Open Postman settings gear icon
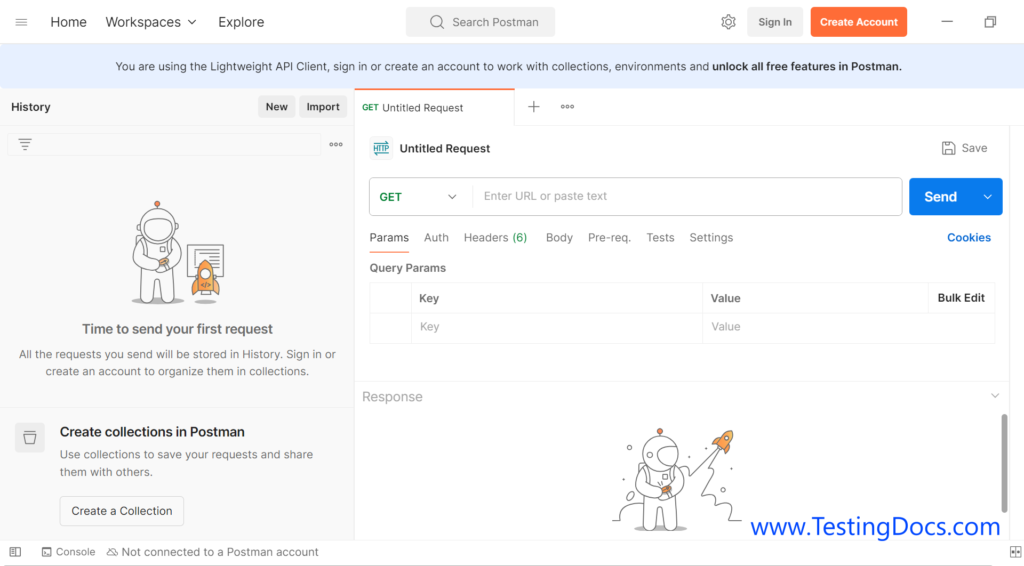 click(x=728, y=22)
